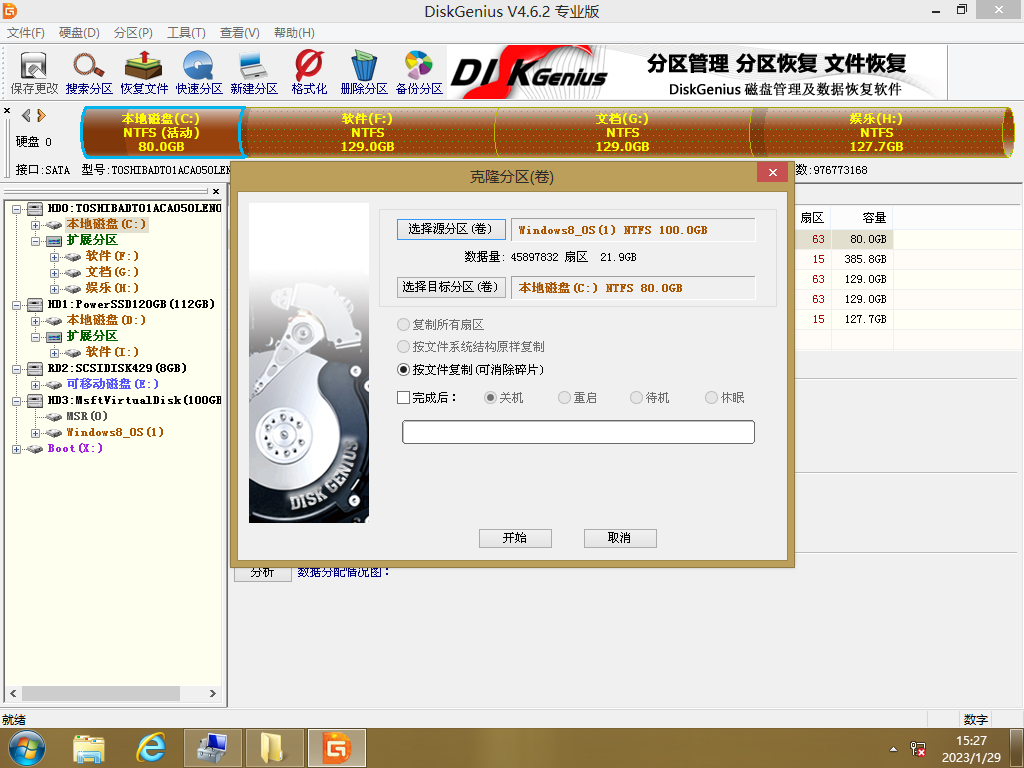The width and height of the screenshot is (1024, 768).
Task: Open the 硬盘(D) menu
Action: (x=79, y=33)
